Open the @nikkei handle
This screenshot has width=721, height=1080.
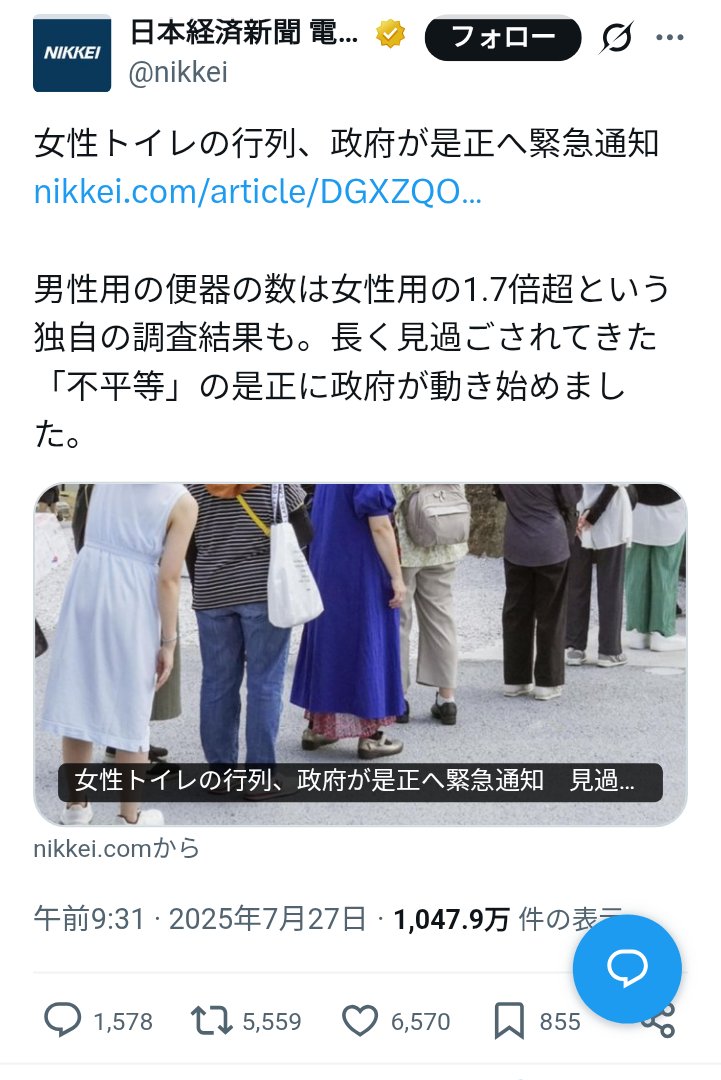[x=178, y=72]
